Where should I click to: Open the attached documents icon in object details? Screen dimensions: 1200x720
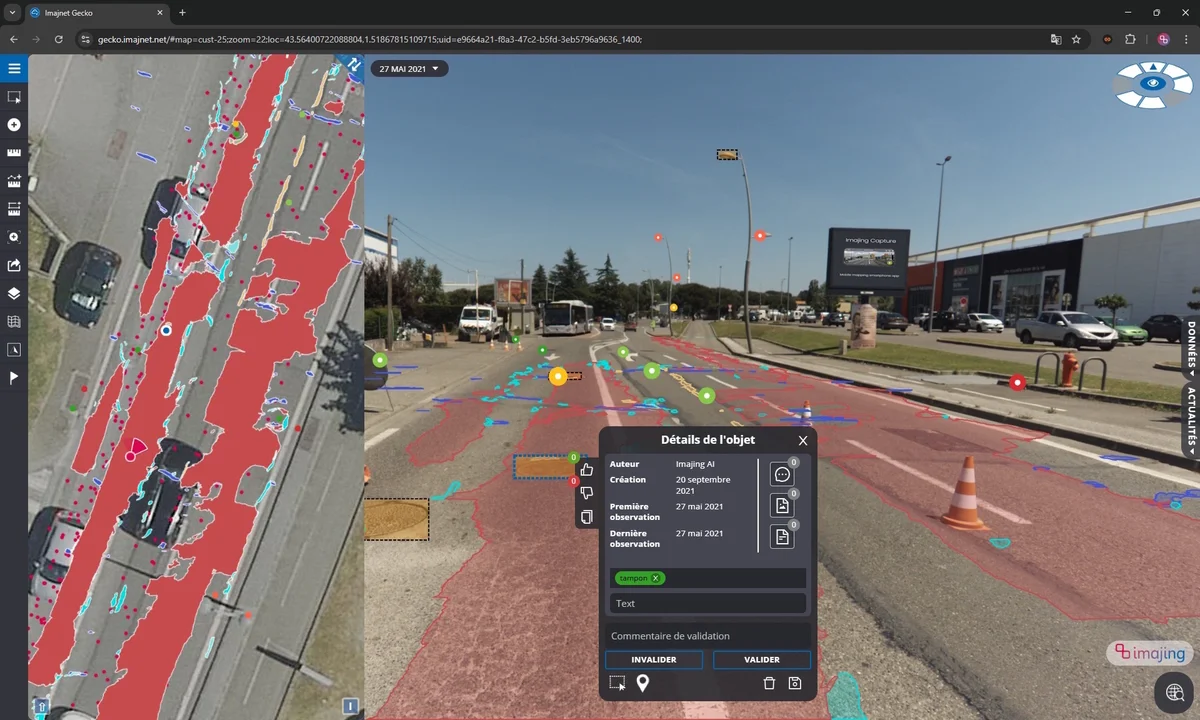pos(782,537)
